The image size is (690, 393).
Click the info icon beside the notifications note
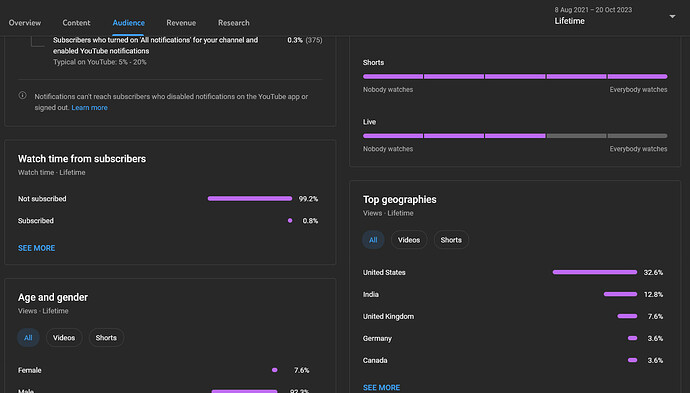[x=22, y=95]
